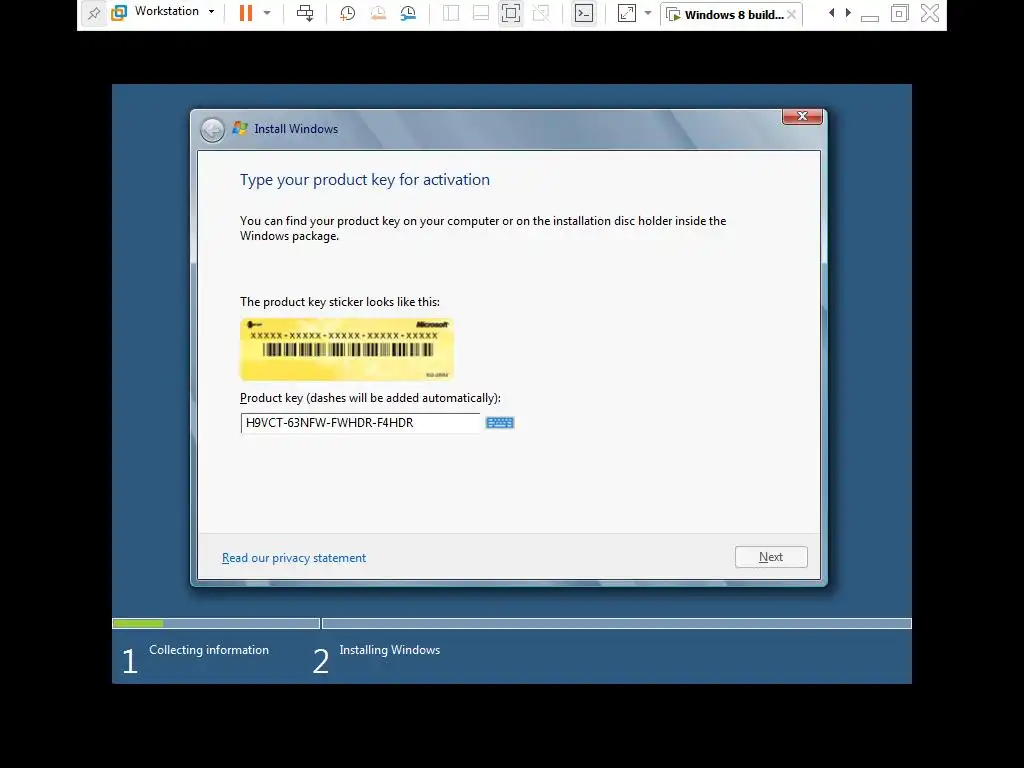The height and width of the screenshot is (768, 1024).
Task: Expand the Workstation dropdown arrow
Action: [212, 12]
